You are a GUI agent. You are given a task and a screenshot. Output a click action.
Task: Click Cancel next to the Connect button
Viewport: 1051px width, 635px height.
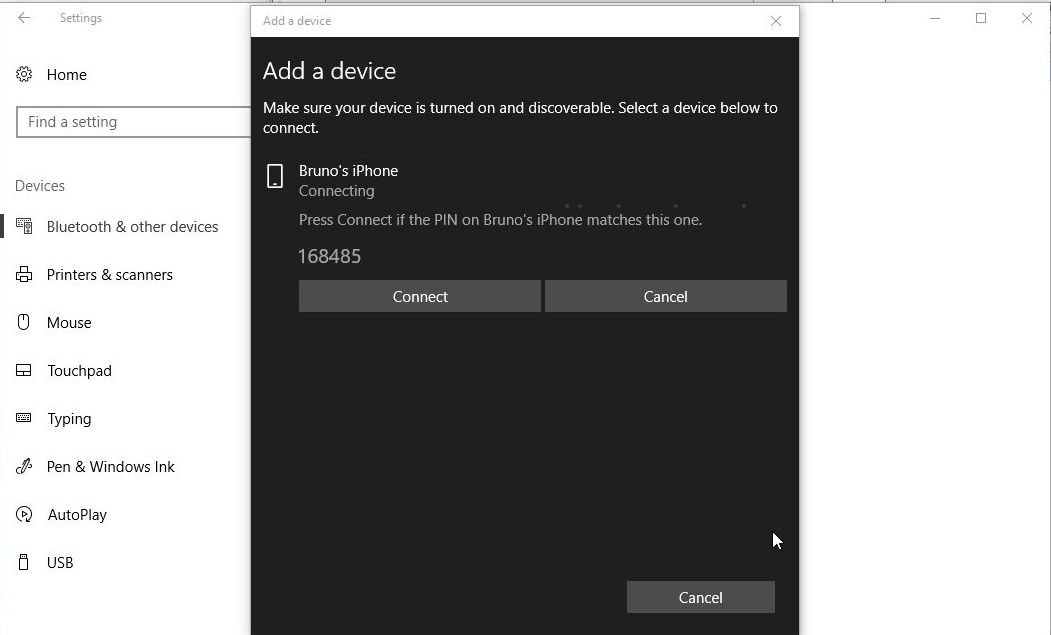coord(665,297)
